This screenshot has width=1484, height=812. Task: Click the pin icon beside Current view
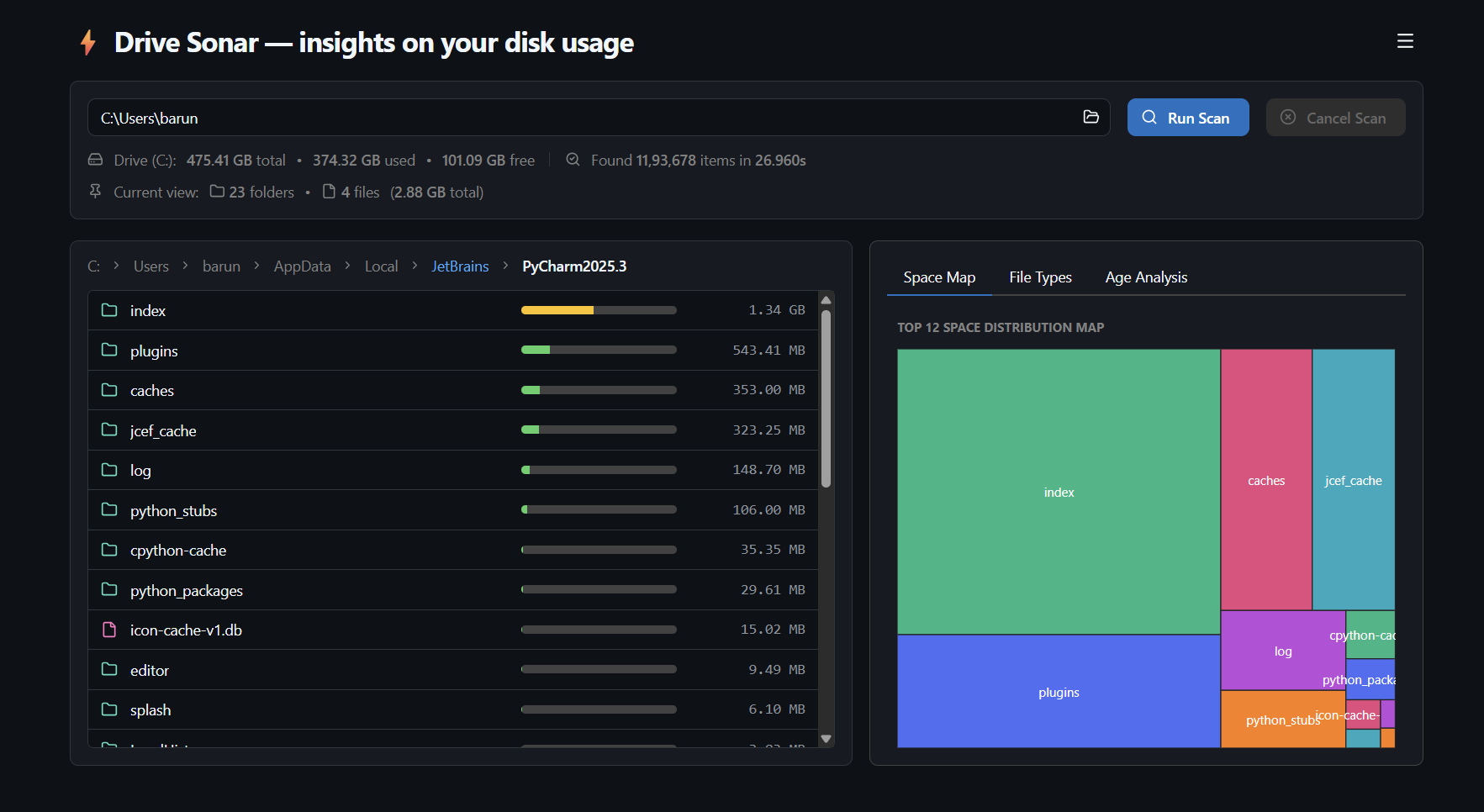(x=96, y=192)
